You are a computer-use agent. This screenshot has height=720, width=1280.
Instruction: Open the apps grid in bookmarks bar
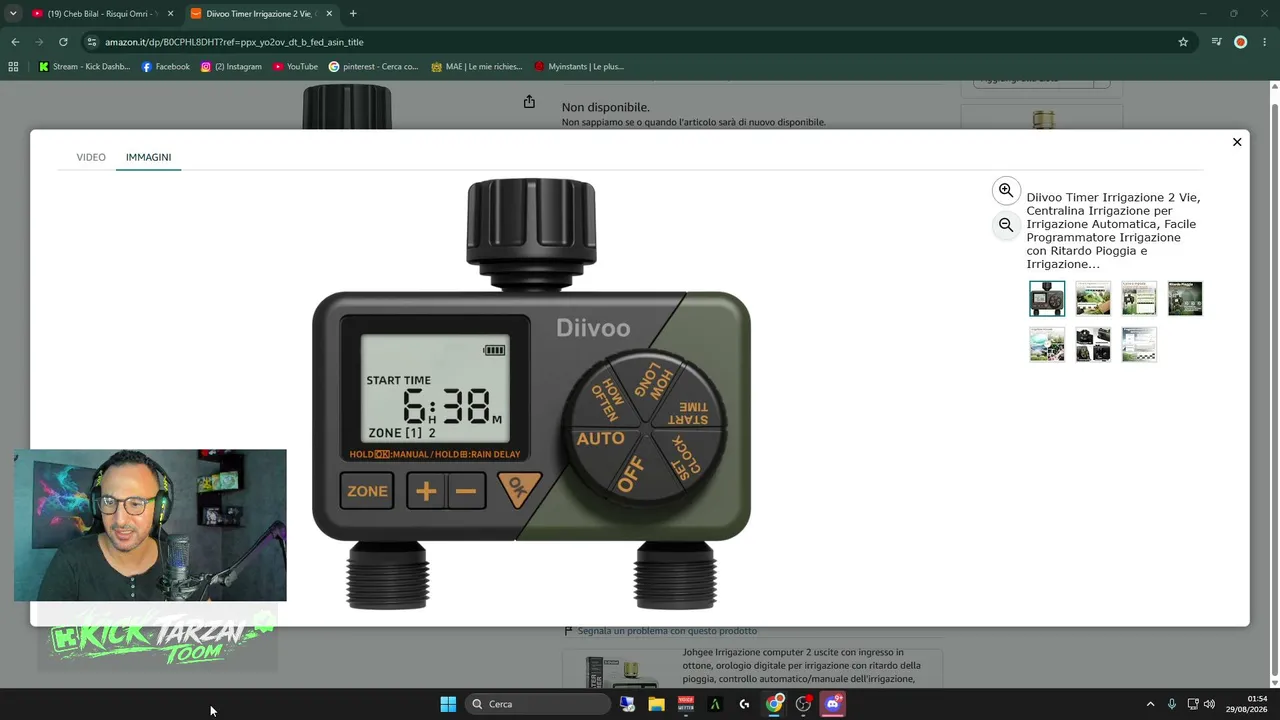click(x=13, y=67)
